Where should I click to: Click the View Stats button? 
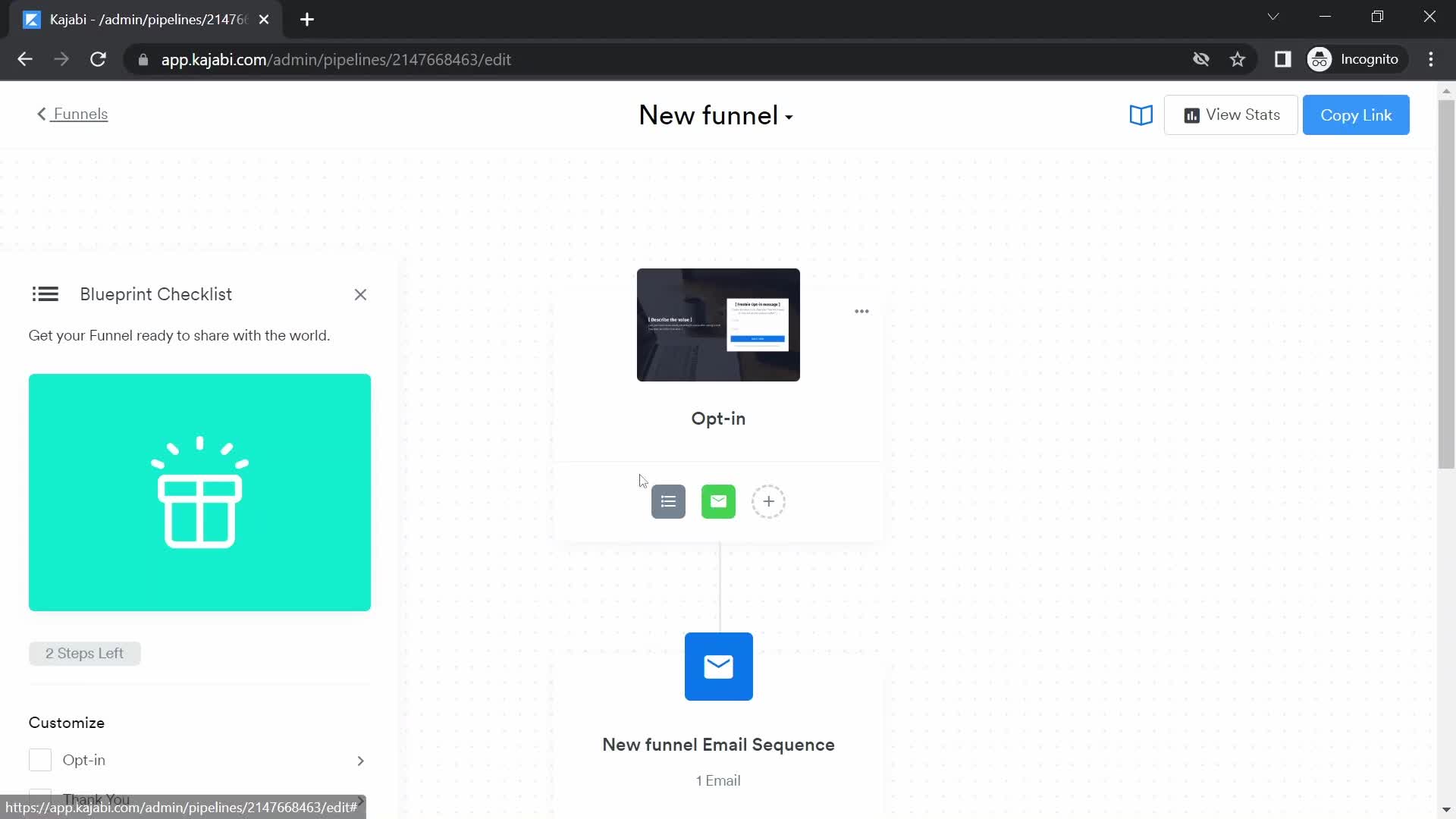point(1231,114)
